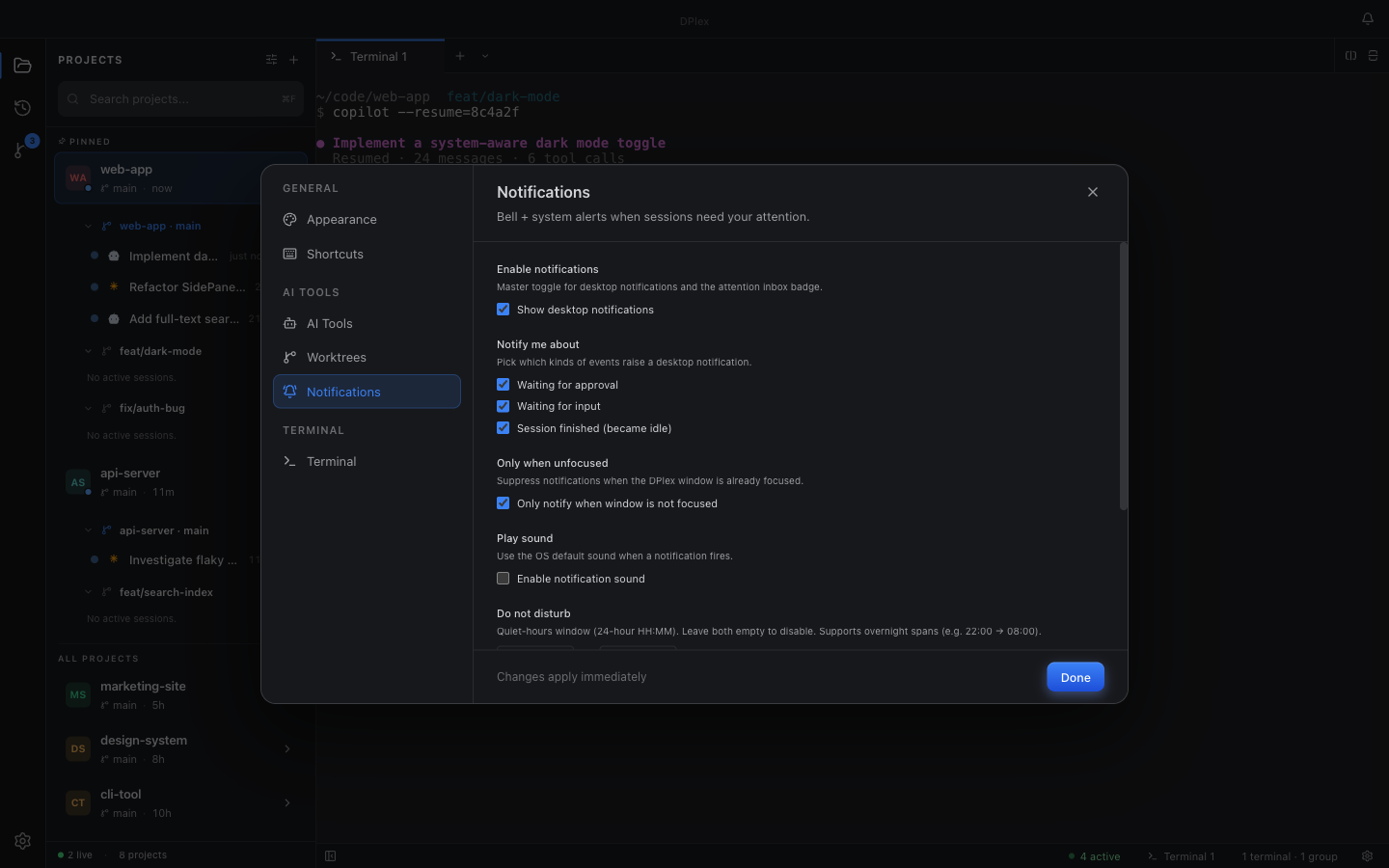
Task: Click the MS project avatar
Action: coord(78,694)
